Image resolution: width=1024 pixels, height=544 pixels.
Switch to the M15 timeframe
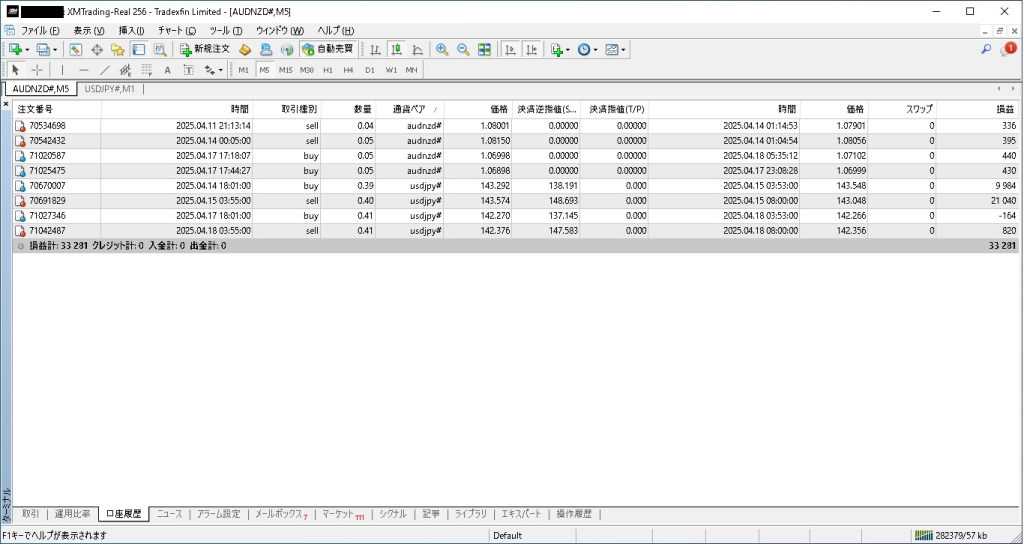click(285, 70)
